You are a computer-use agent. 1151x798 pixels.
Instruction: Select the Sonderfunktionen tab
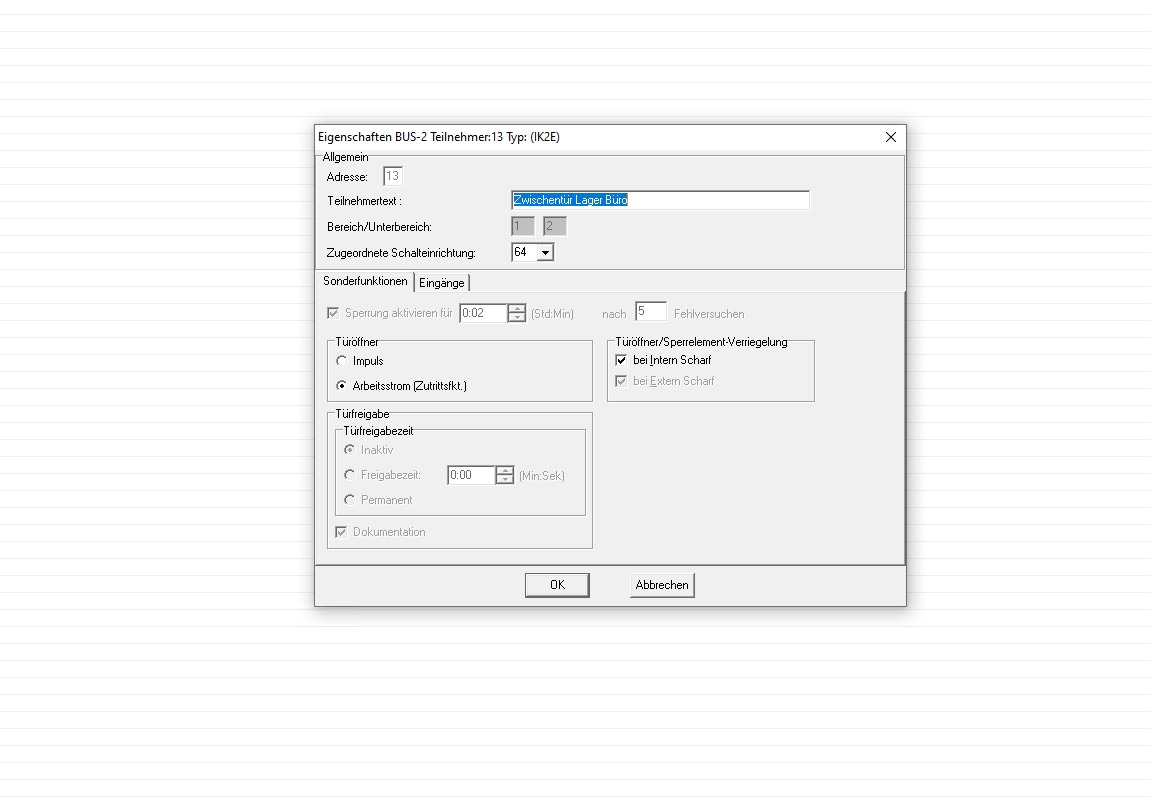365,282
